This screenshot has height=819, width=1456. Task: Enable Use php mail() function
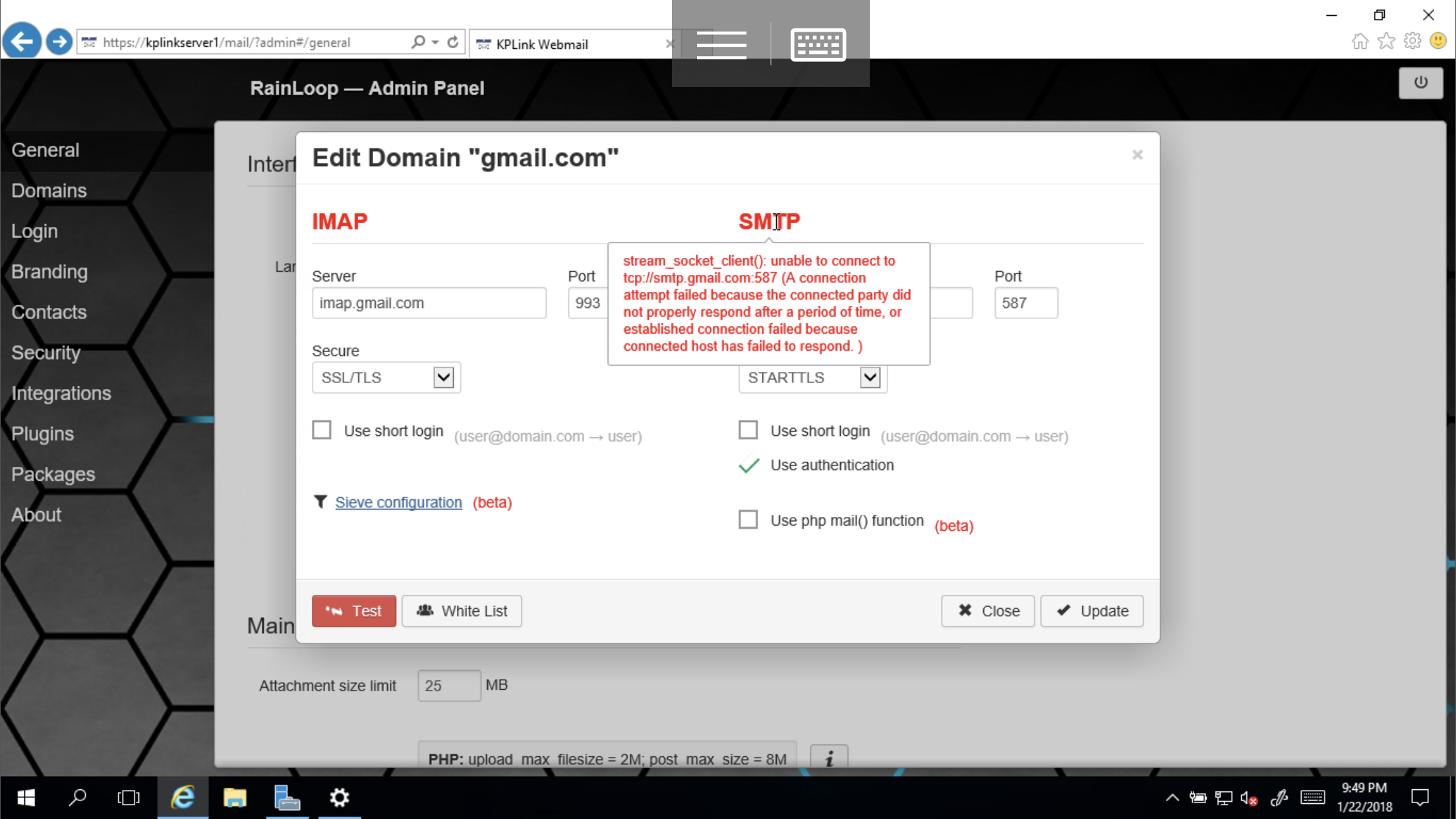point(748,520)
